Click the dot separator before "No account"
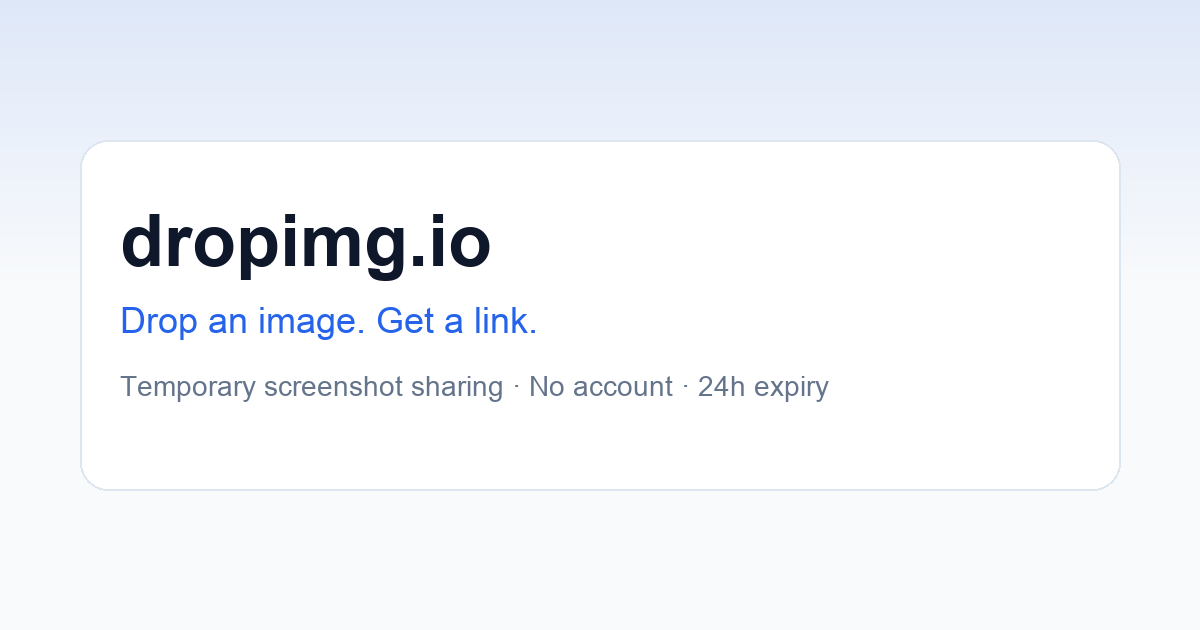Screen dimensions: 1200x630 click(516, 386)
